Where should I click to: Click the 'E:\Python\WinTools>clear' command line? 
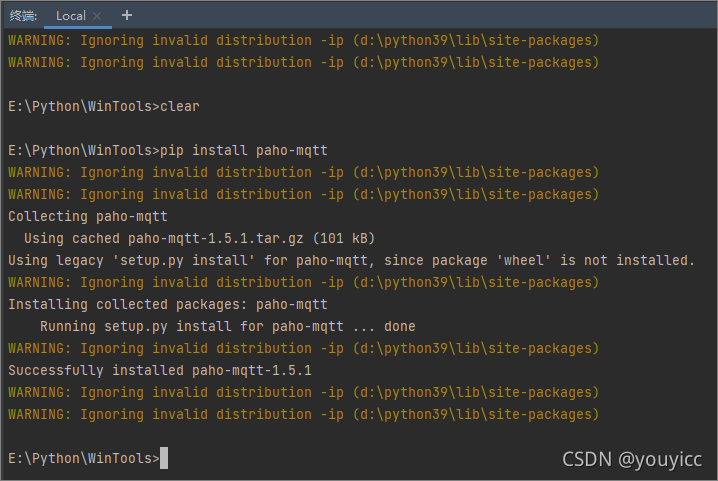pos(104,106)
